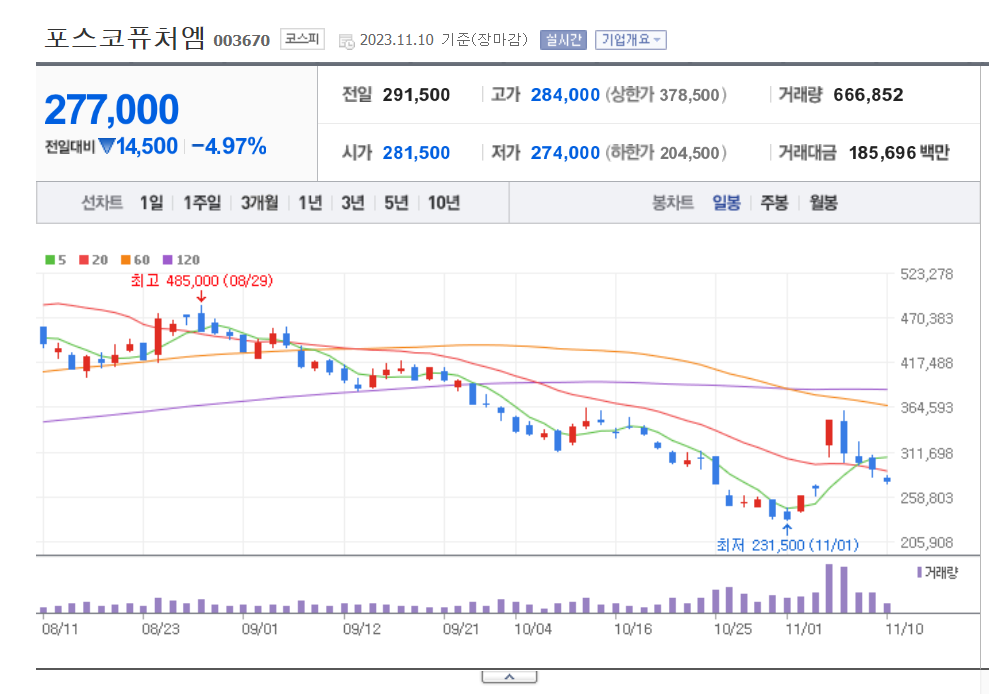The width and height of the screenshot is (989, 694).
Task: Select the 3개월 line chart period
Action: [259, 203]
